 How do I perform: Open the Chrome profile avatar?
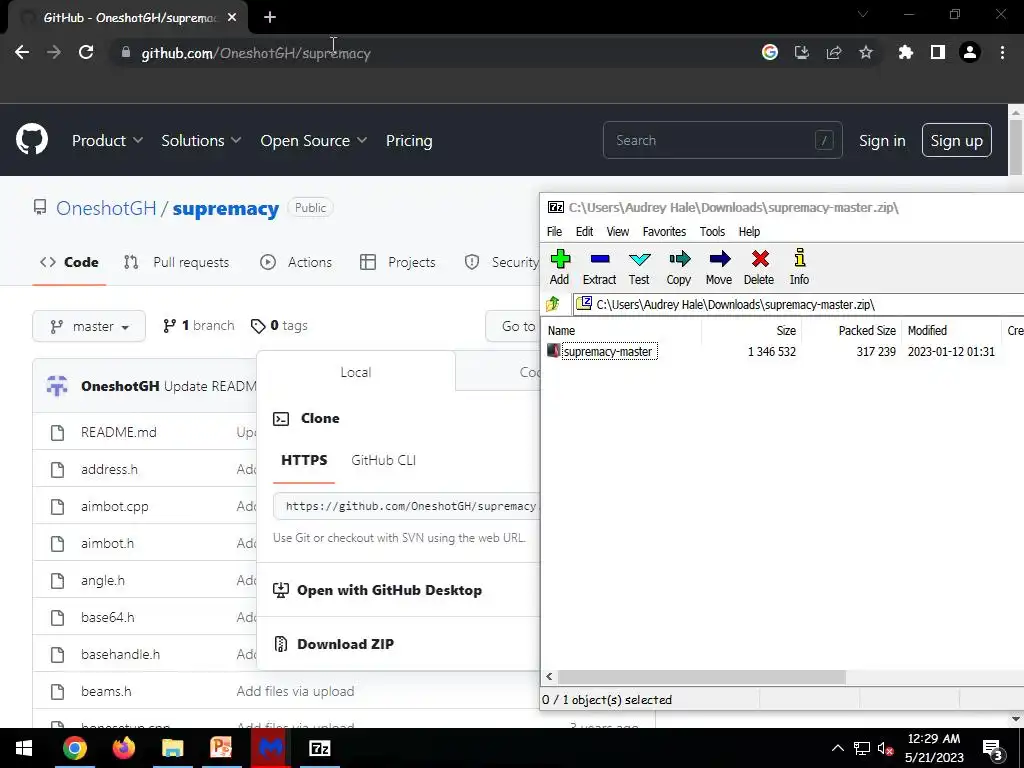[x=970, y=52]
